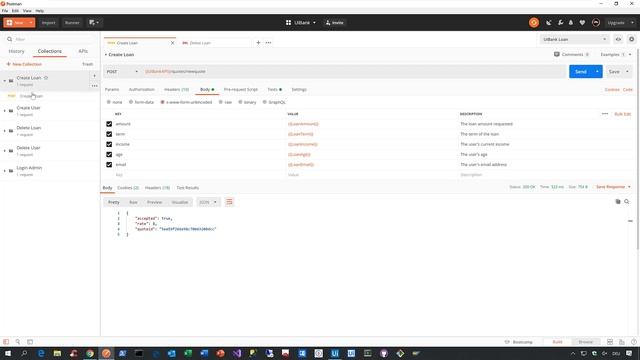
Task: Expand the Create User collection
Action: pos(4,111)
